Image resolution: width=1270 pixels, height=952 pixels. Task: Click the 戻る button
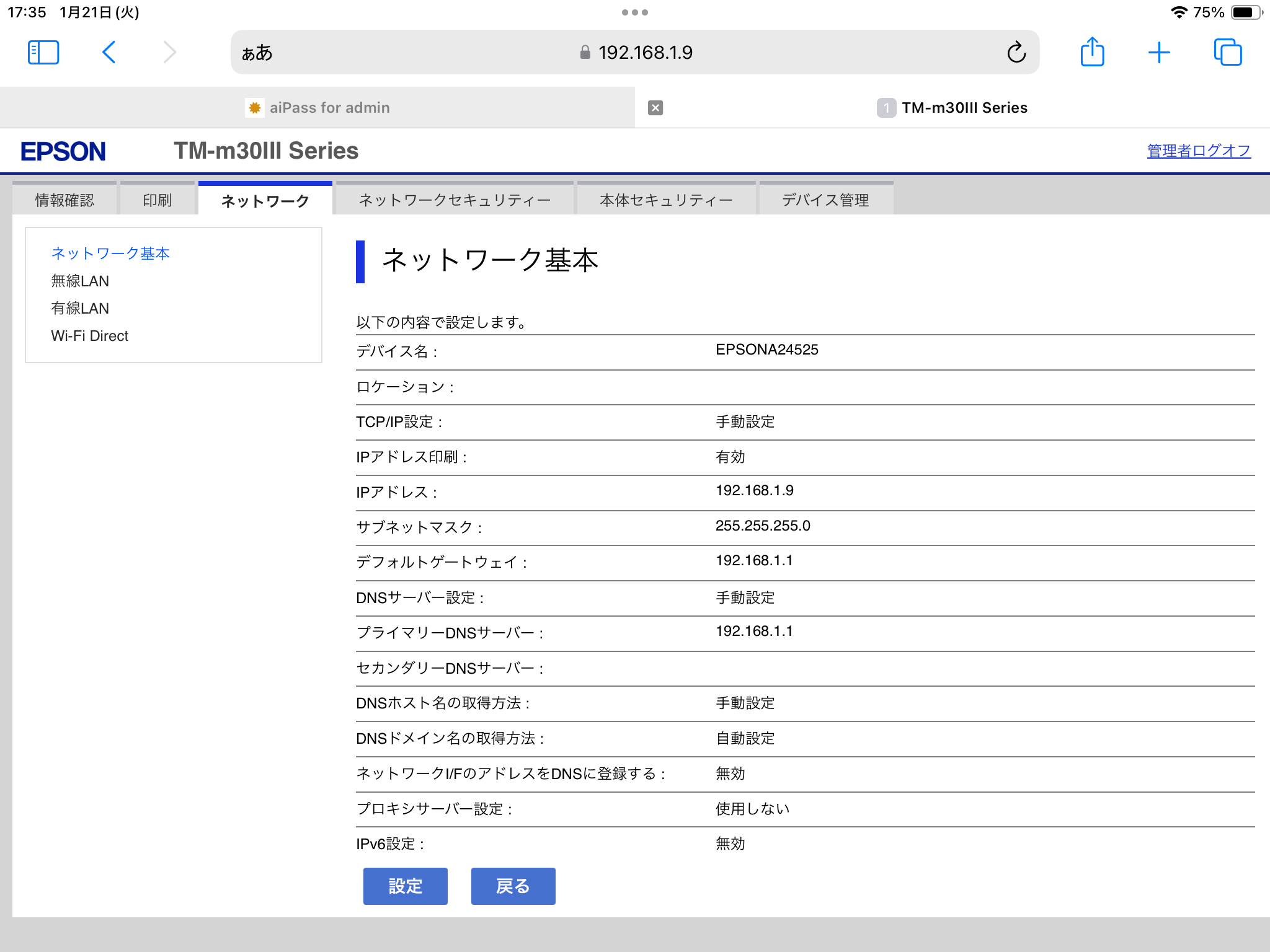pyautogui.click(x=513, y=886)
